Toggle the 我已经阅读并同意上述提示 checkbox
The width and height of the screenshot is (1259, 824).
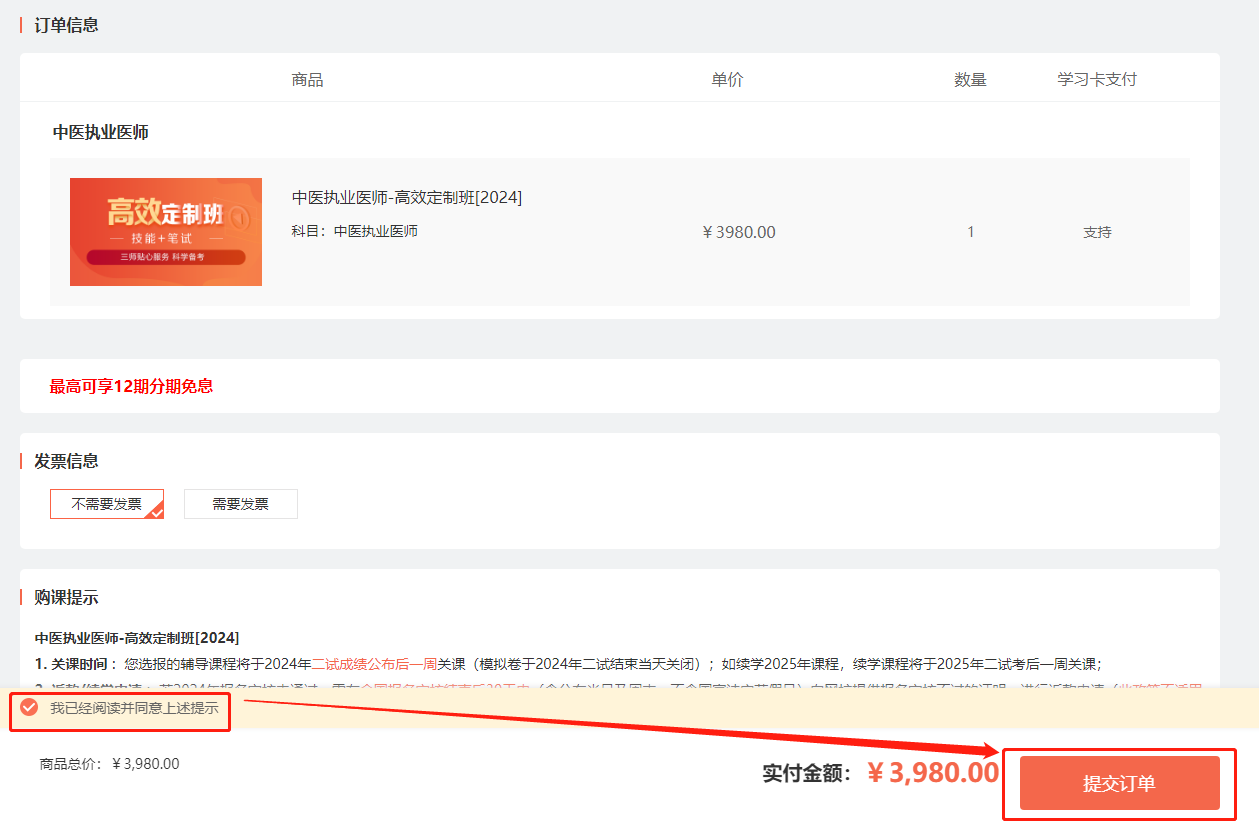coord(30,708)
